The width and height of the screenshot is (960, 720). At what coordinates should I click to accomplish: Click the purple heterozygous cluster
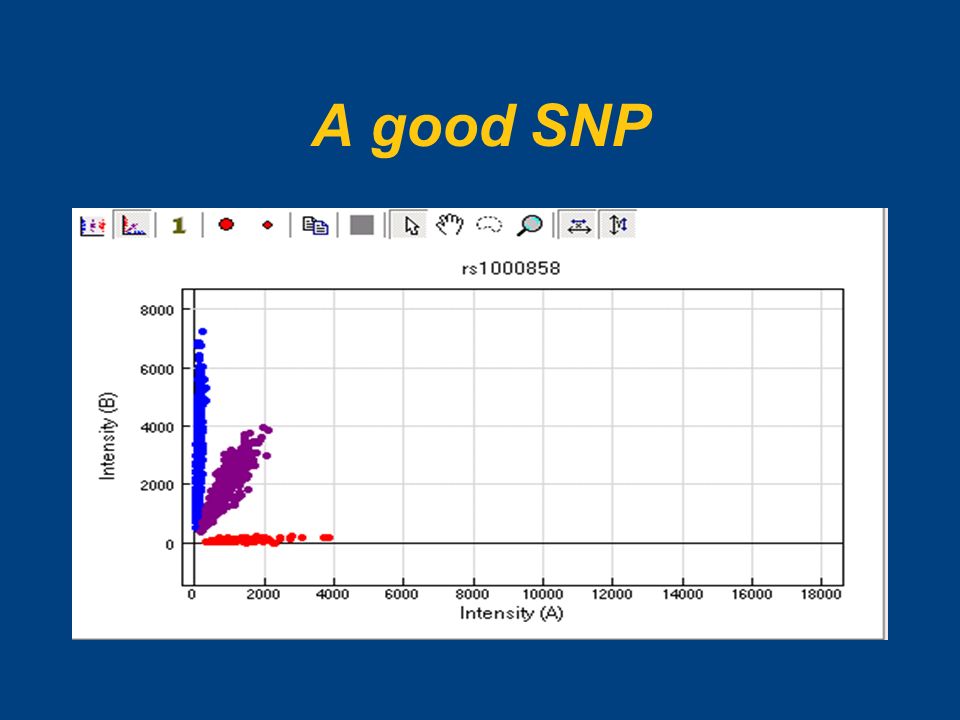pos(233,478)
